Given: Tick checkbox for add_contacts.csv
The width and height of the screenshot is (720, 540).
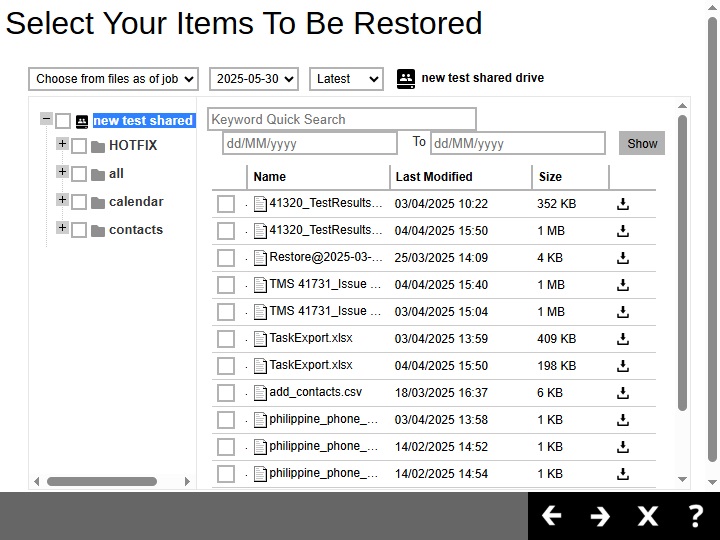Looking at the screenshot, I should pos(226,393).
